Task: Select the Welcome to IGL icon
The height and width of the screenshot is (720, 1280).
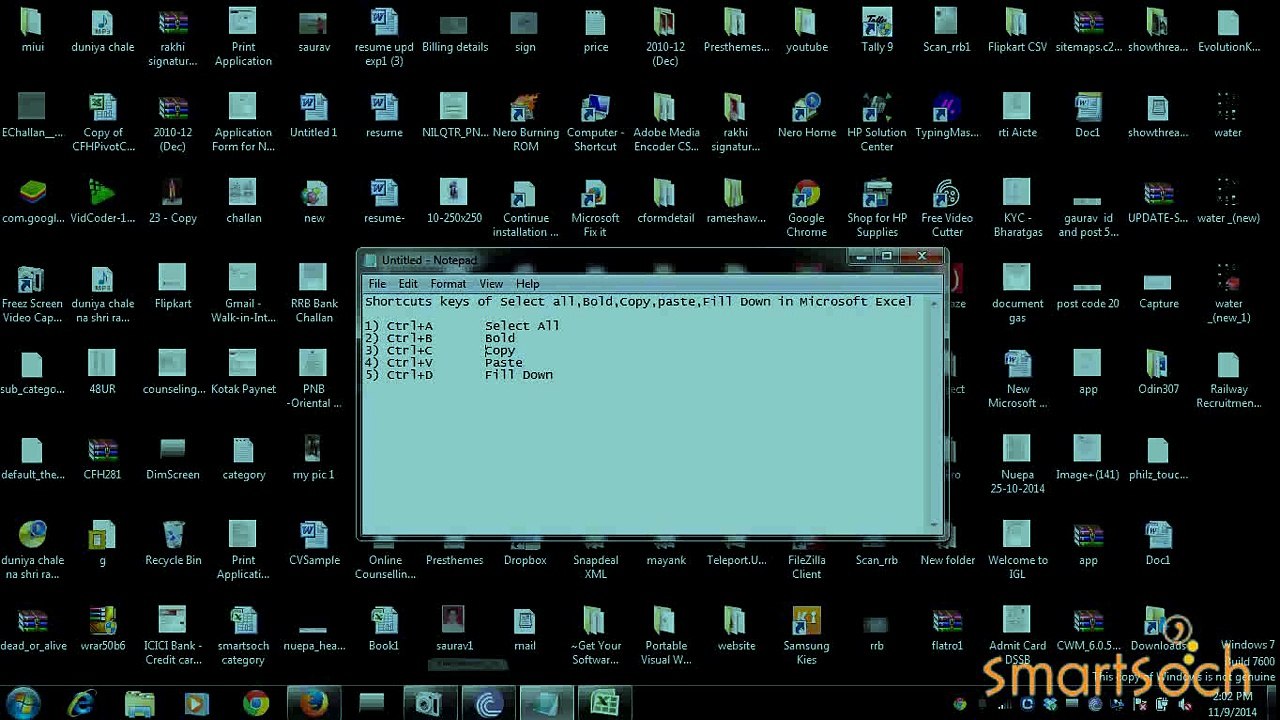Action: [x=1017, y=550]
